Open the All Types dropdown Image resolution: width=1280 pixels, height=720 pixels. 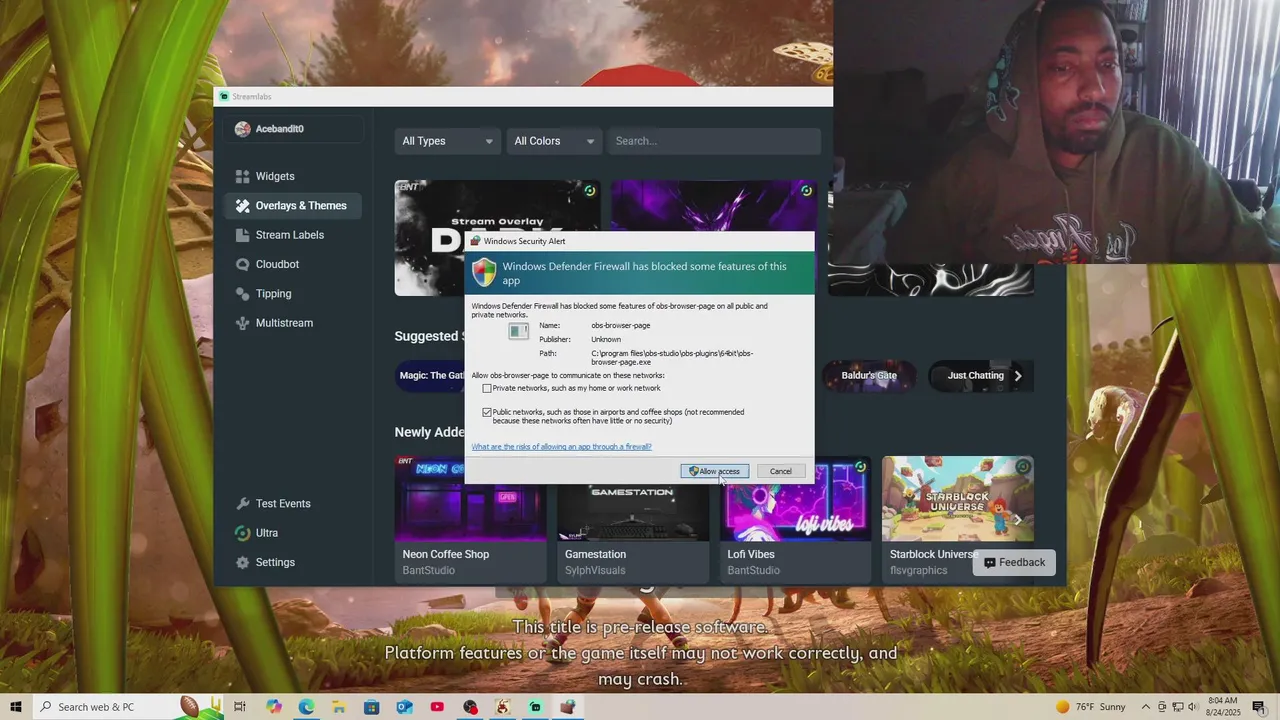(447, 141)
